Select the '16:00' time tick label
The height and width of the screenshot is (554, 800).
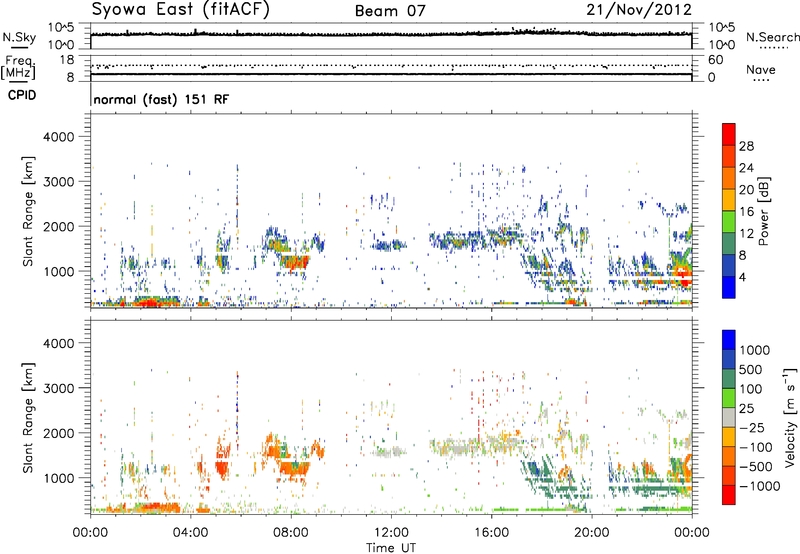(x=491, y=533)
